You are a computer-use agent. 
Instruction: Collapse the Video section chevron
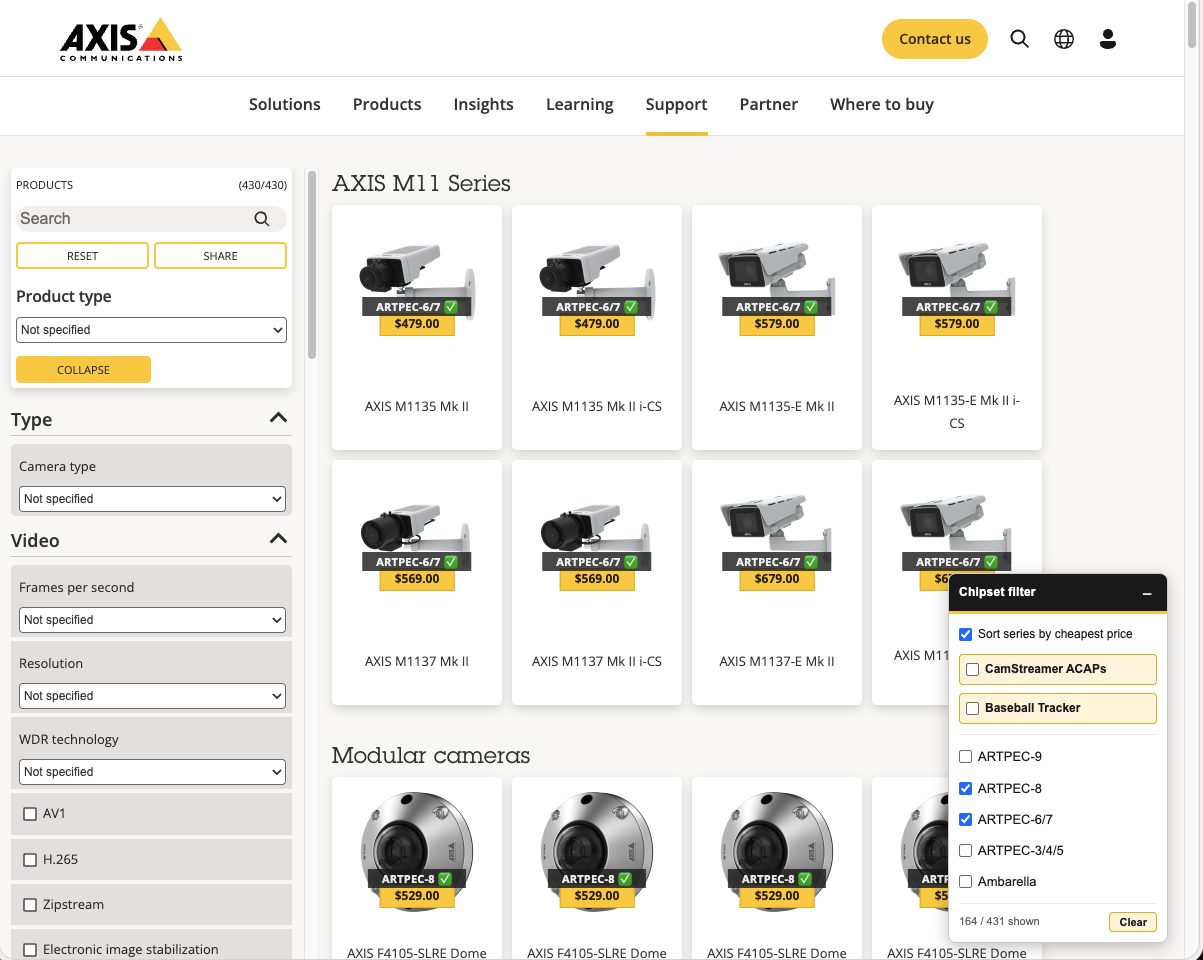[x=278, y=539]
